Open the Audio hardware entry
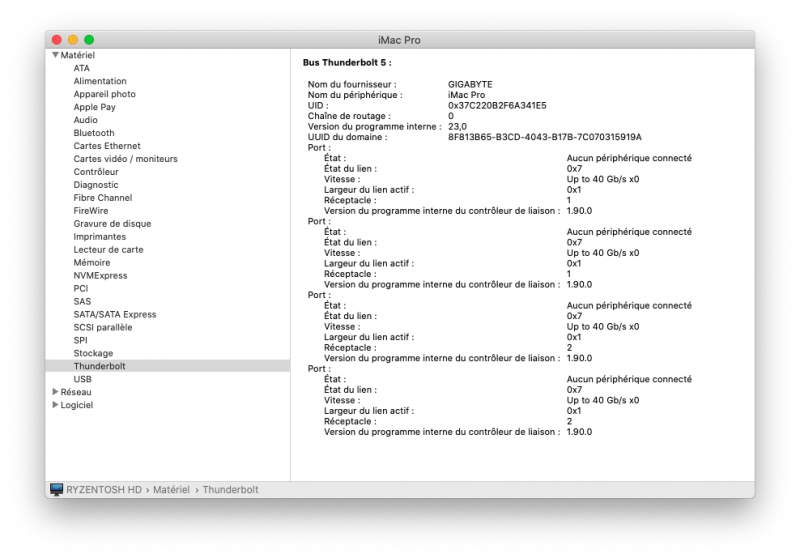Screen dimensions: 800x558 click(x=85, y=120)
